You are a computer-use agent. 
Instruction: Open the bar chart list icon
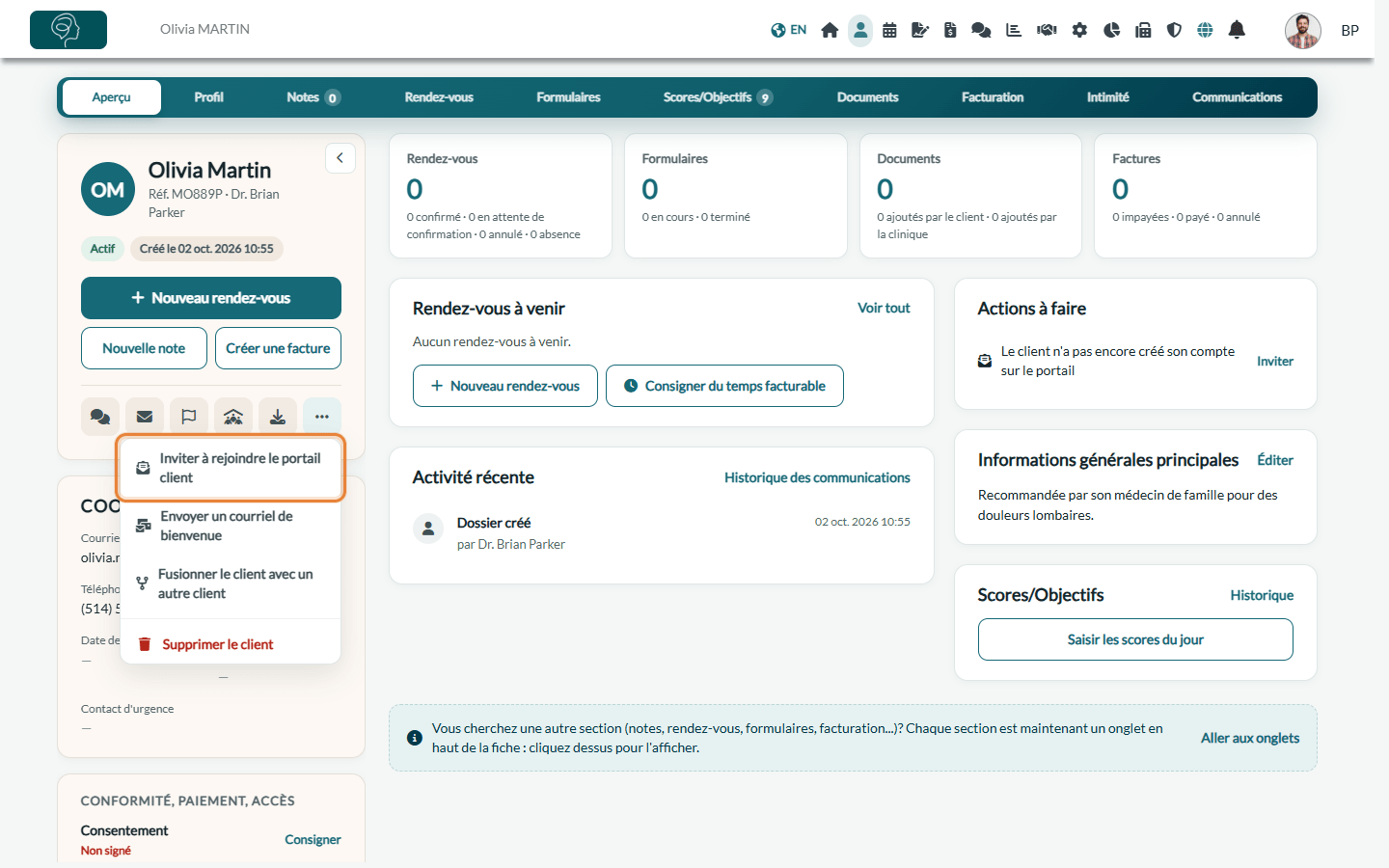pos(1014,30)
